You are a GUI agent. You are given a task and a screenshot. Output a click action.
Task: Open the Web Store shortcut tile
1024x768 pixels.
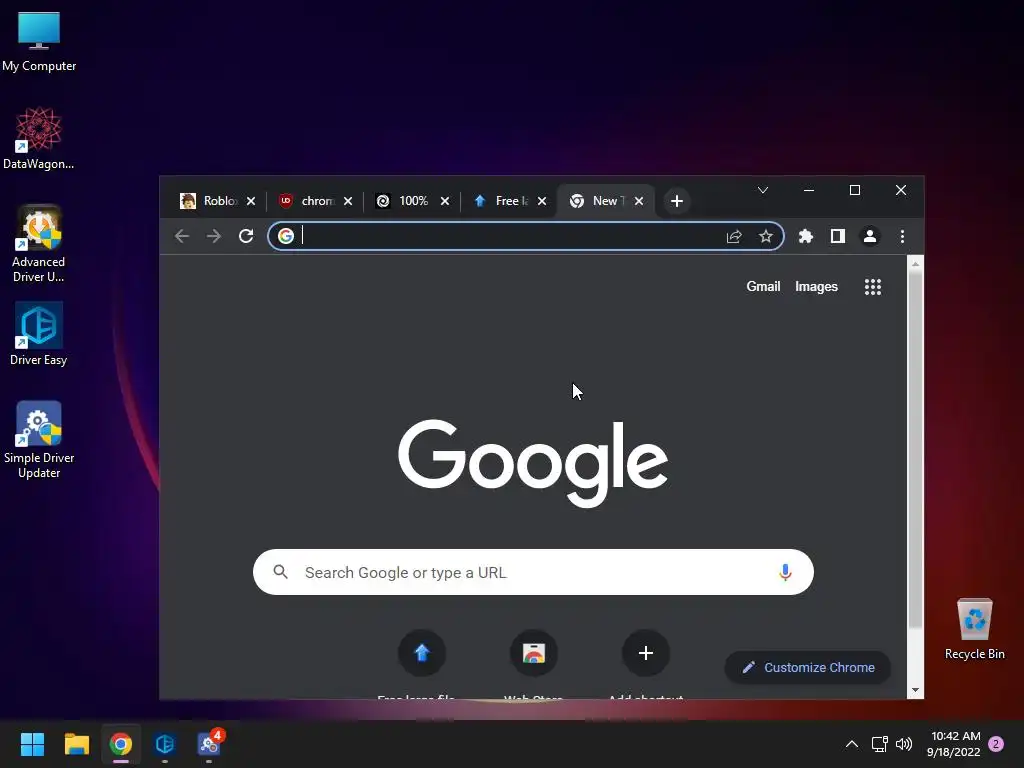[x=534, y=653]
